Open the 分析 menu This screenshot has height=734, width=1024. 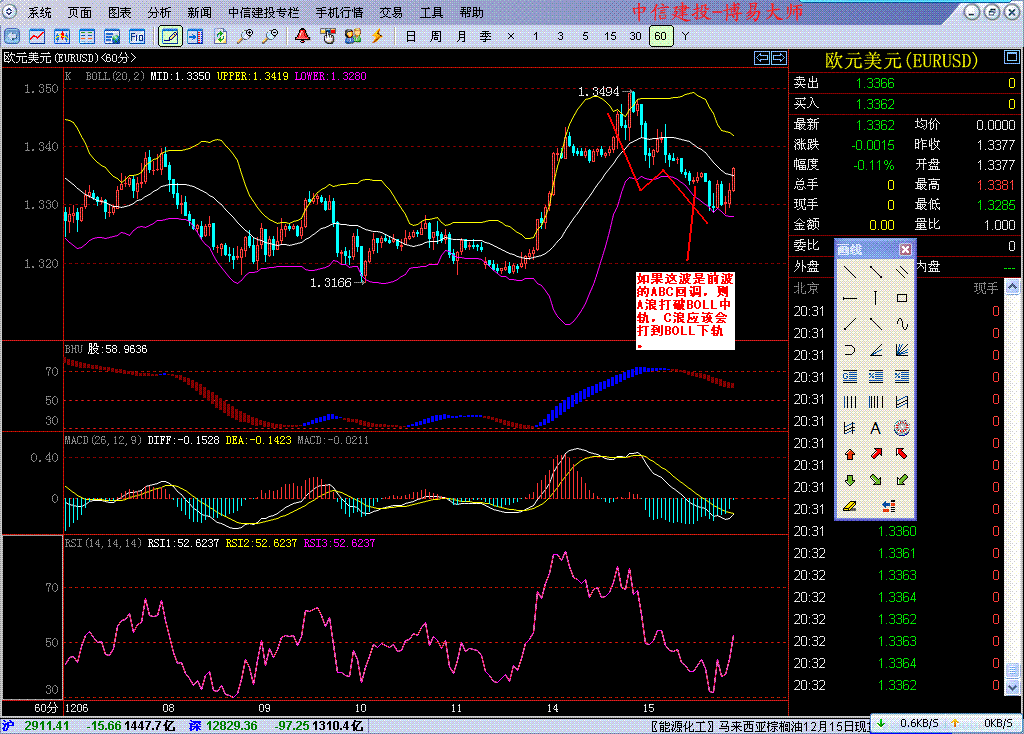(159, 12)
